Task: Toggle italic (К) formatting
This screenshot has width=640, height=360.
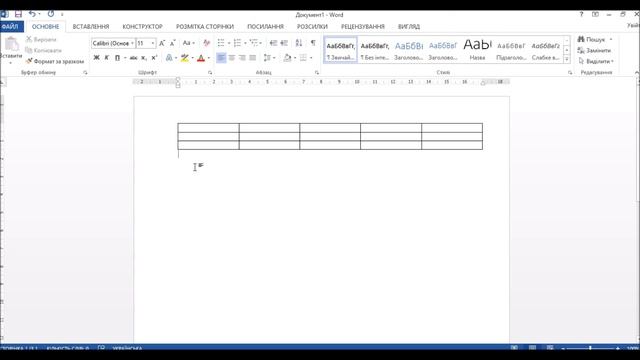Action: [107, 58]
